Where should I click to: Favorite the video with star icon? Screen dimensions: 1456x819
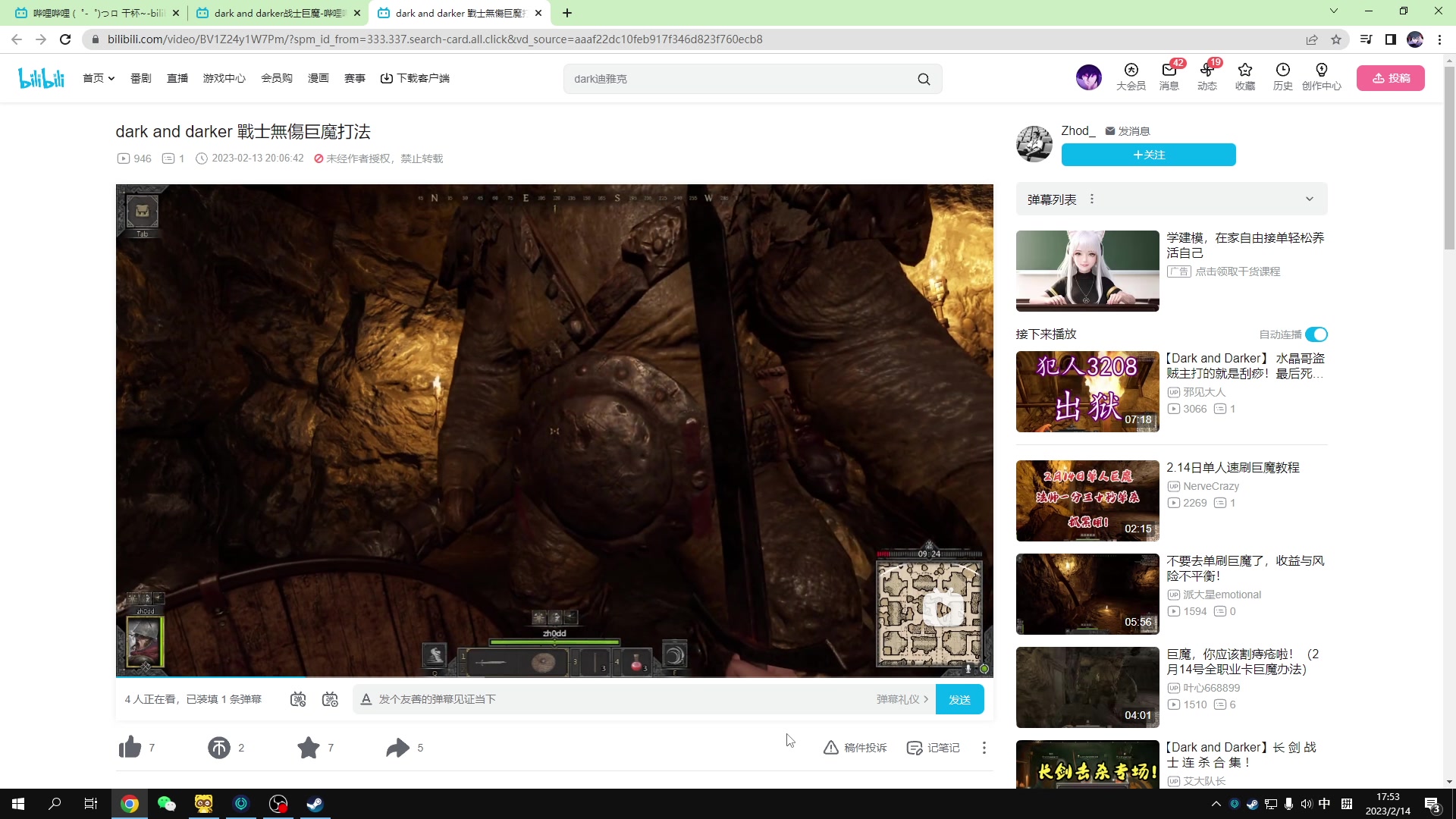tap(309, 748)
